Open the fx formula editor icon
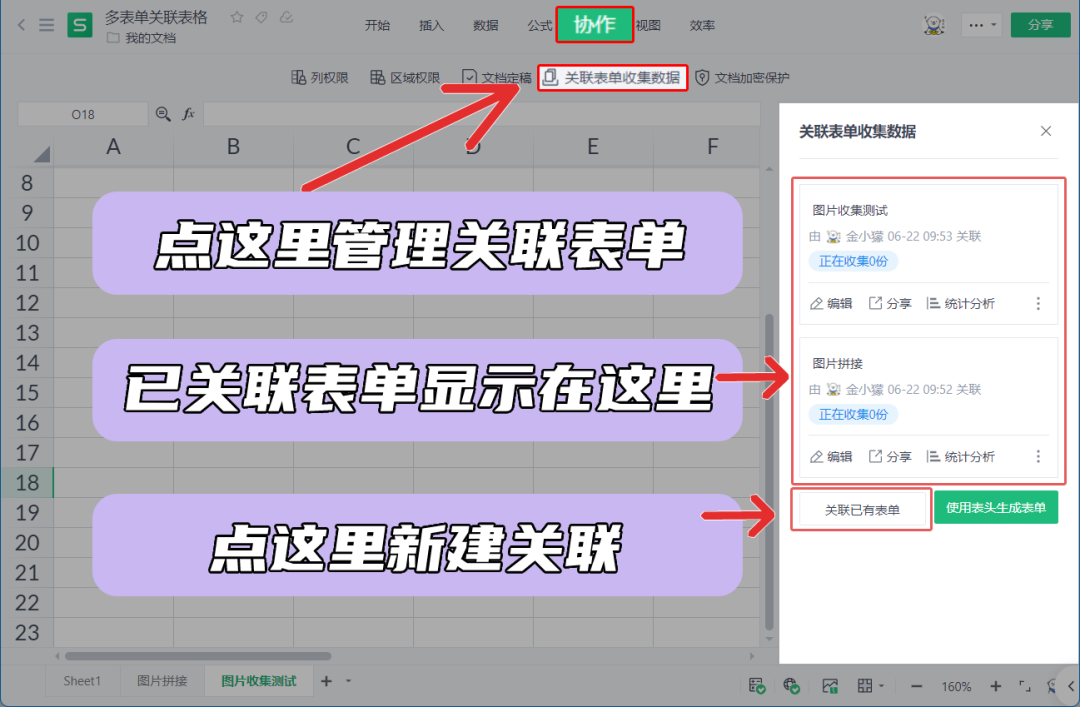This screenshot has height=707, width=1080. [x=189, y=114]
